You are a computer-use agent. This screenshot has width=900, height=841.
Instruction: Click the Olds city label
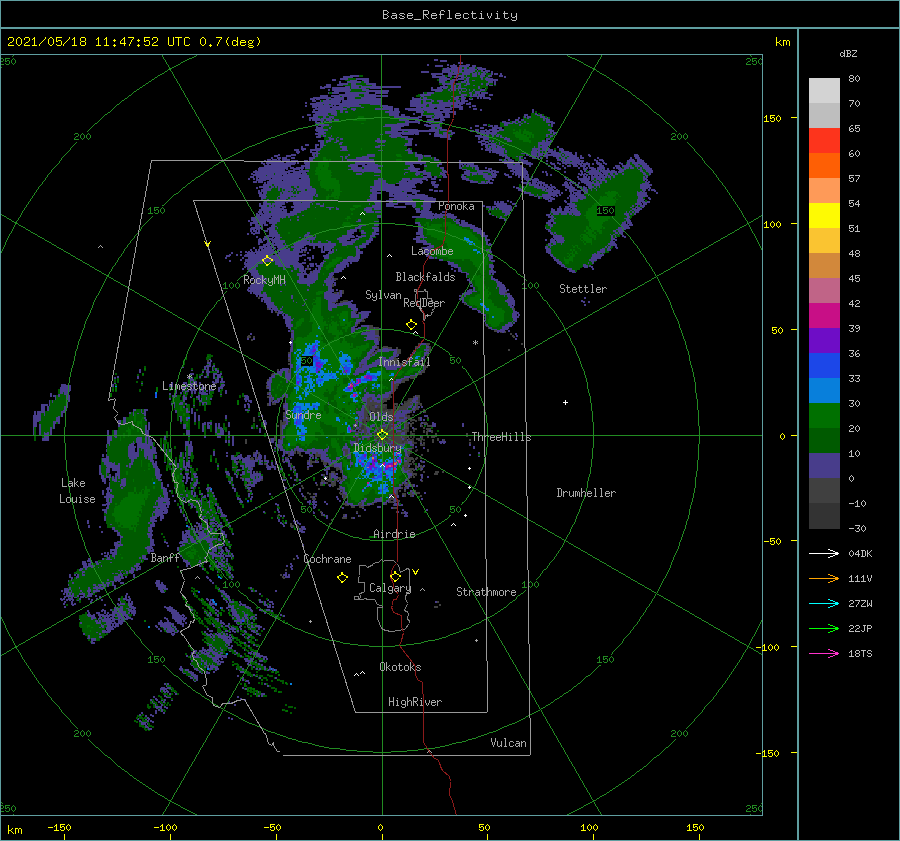tap(381, 417)
